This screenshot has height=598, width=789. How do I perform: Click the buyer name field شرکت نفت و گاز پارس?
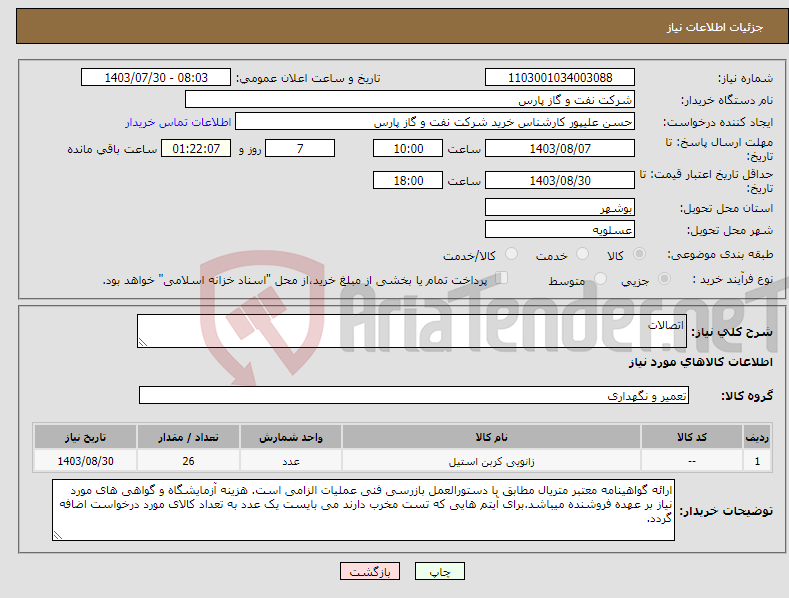pos(410,99)
